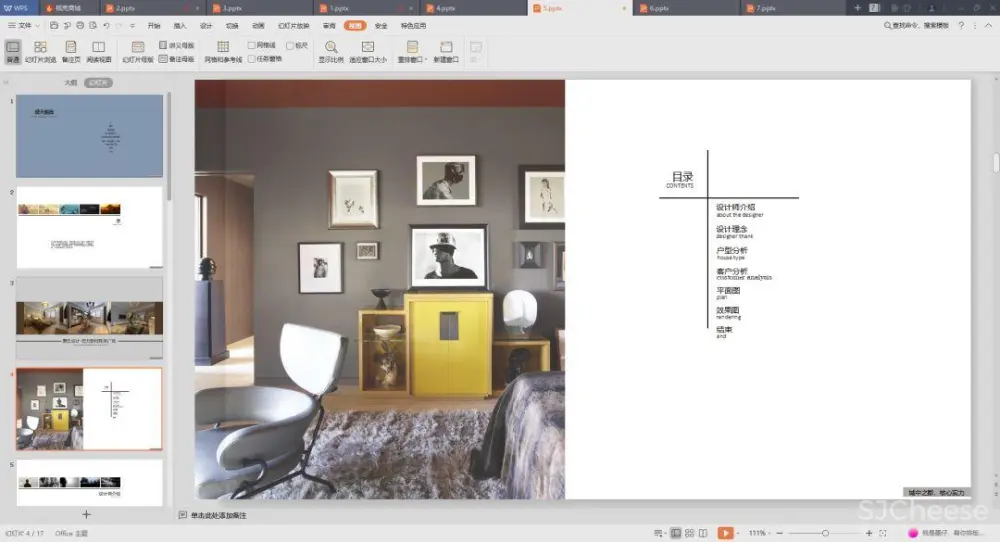1000x542 pixels.
Task: Switch to Reading view (阅读视图)
Action: (98, 52)
